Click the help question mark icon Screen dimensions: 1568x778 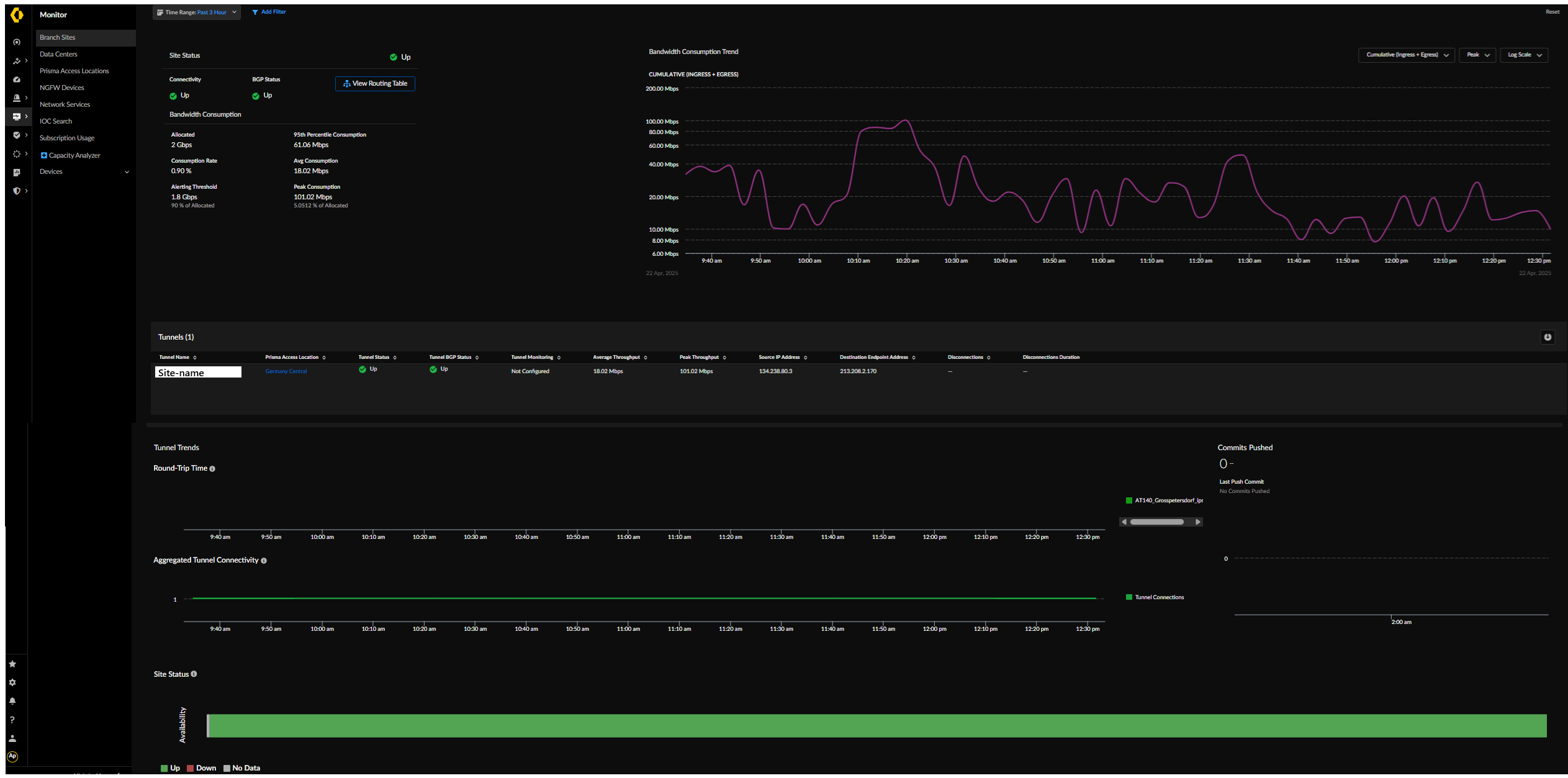click(x=12, y=720)
